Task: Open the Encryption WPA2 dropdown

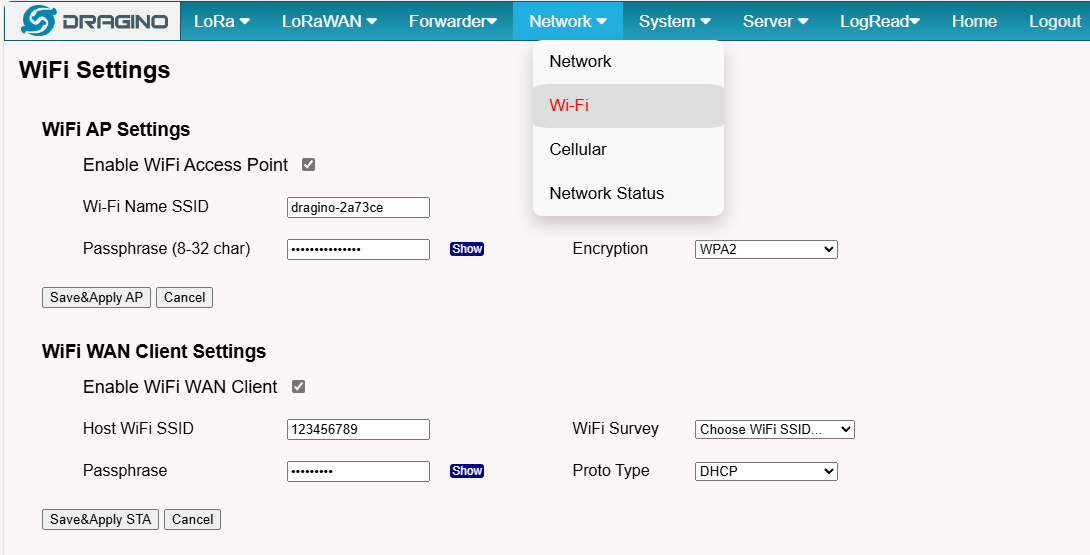Action: pos(766,249)
